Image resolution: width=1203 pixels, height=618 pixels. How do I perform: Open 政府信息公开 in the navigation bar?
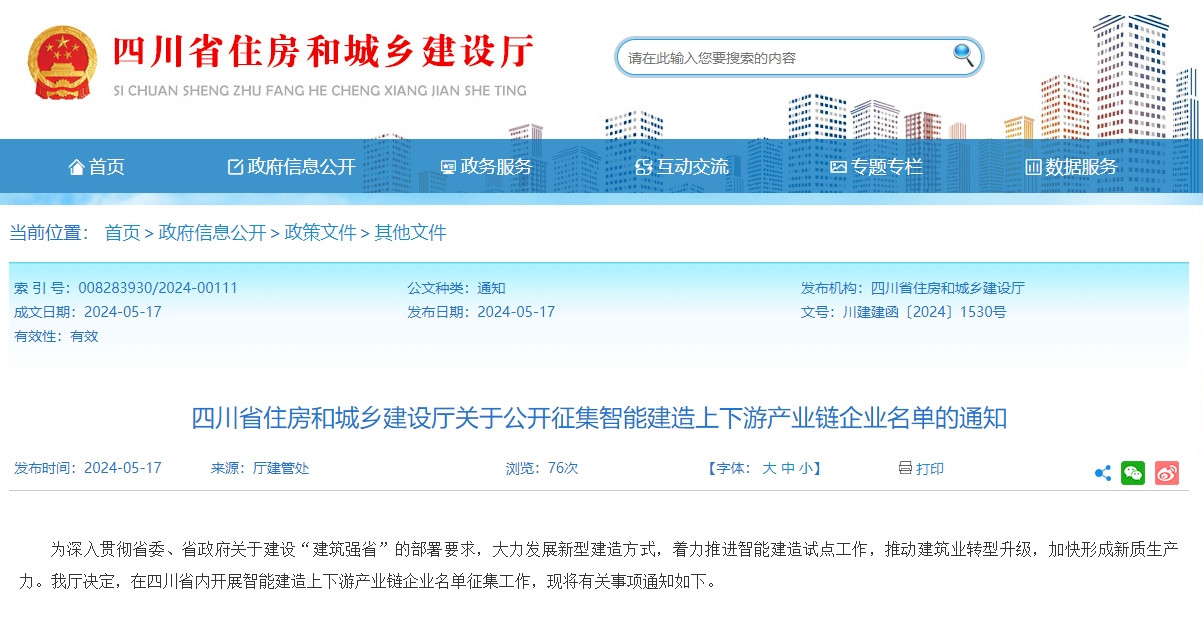tap(291, 167)
